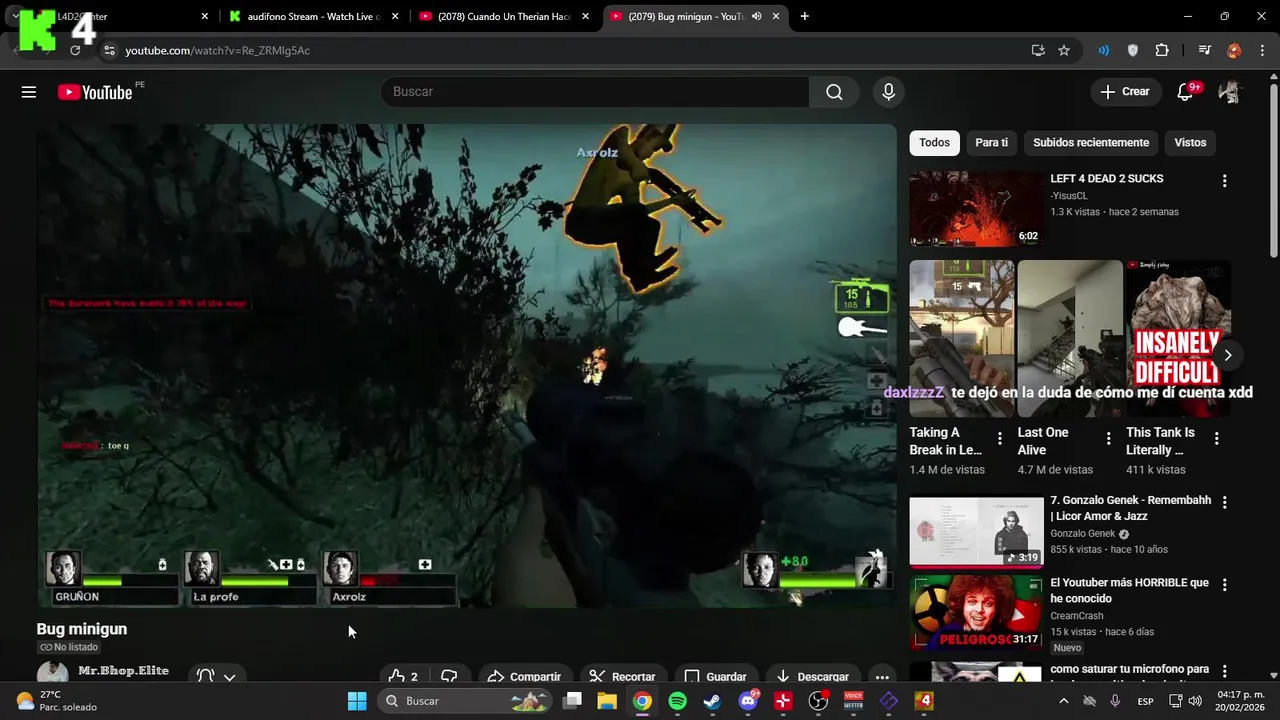
Task: Select the Para ti filter chip
Action: [x=992, y=143]
